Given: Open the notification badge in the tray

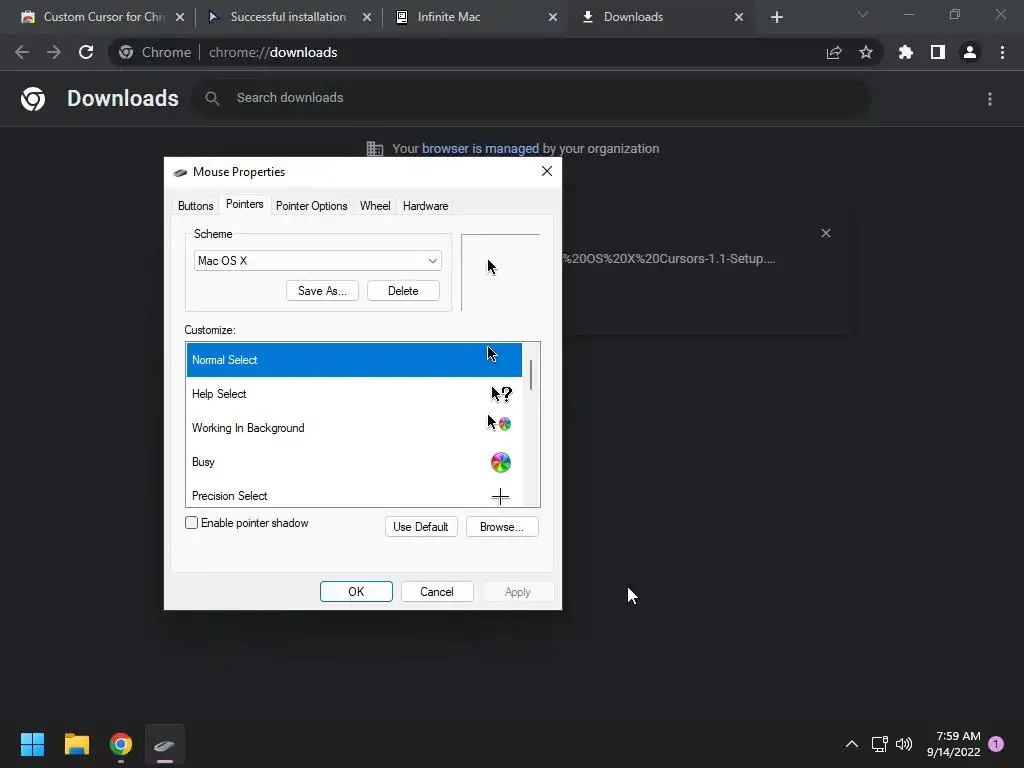Looking at the screenshot, I should [x=996, y=744].
